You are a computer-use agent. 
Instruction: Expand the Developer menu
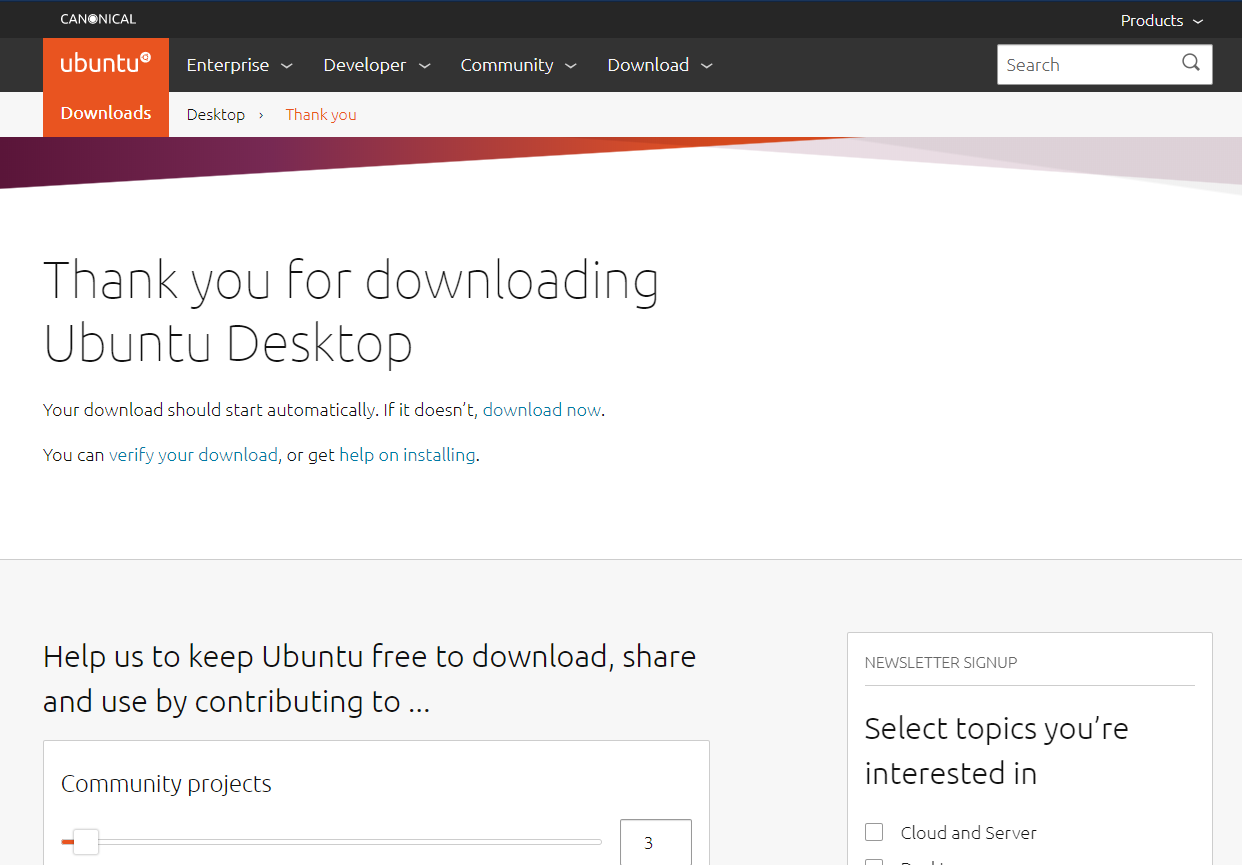[x=376, y=65]
